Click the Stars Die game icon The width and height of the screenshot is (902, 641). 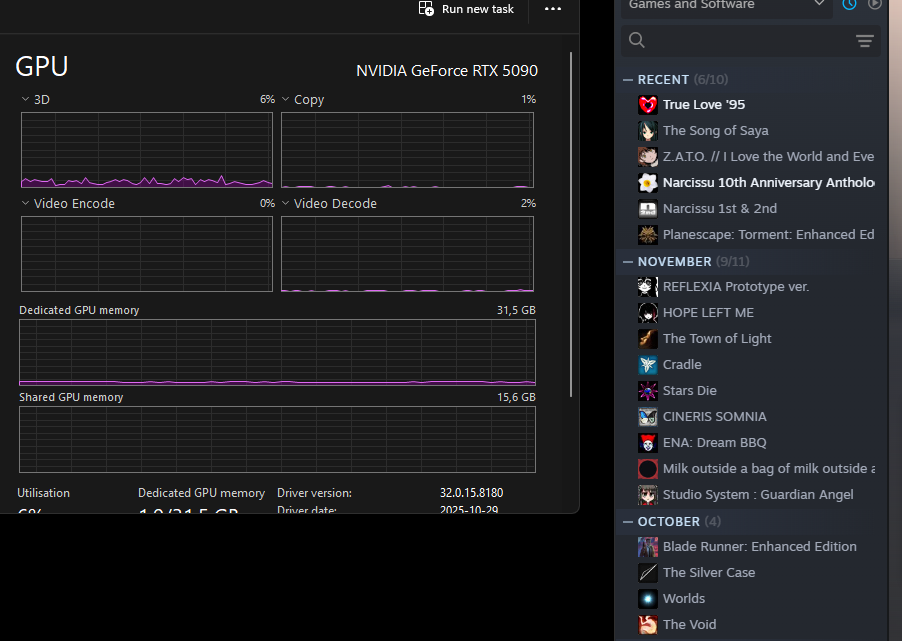click(648, 391)
